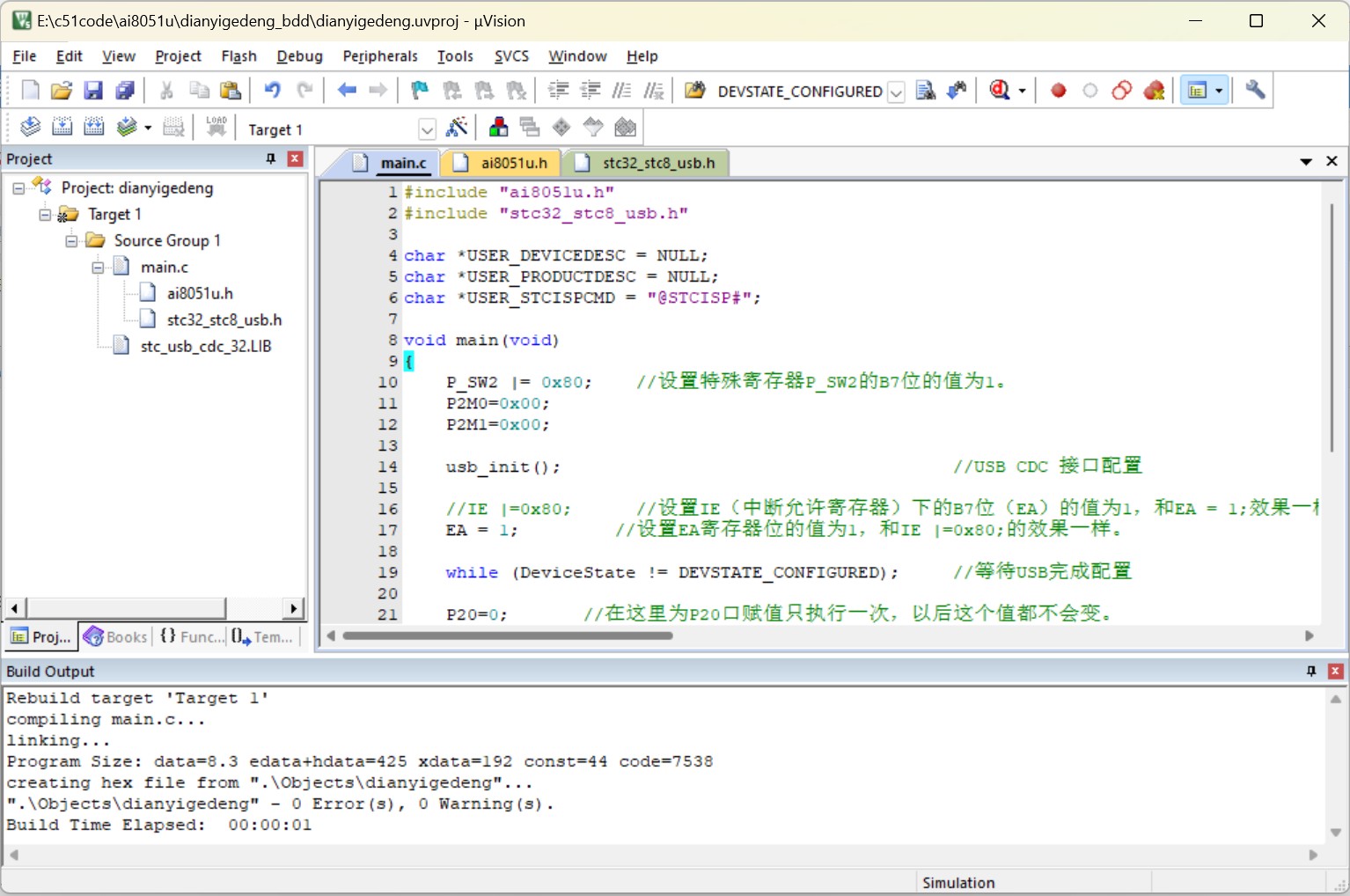The height and width of the screenshot is (896, 1350).
Task: Rebuild all target files
Action: (93, 127)
